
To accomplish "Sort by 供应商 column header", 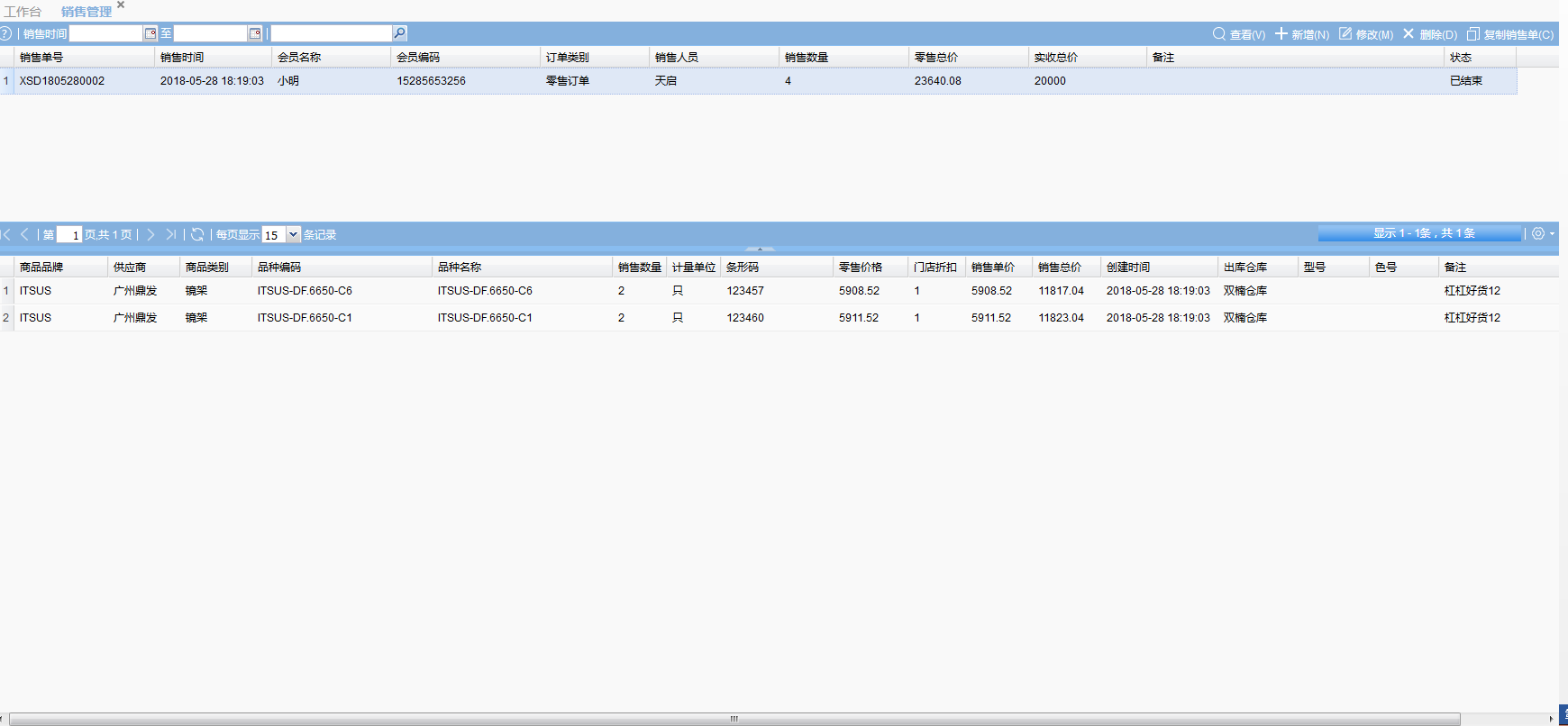I will coord(144,267).
